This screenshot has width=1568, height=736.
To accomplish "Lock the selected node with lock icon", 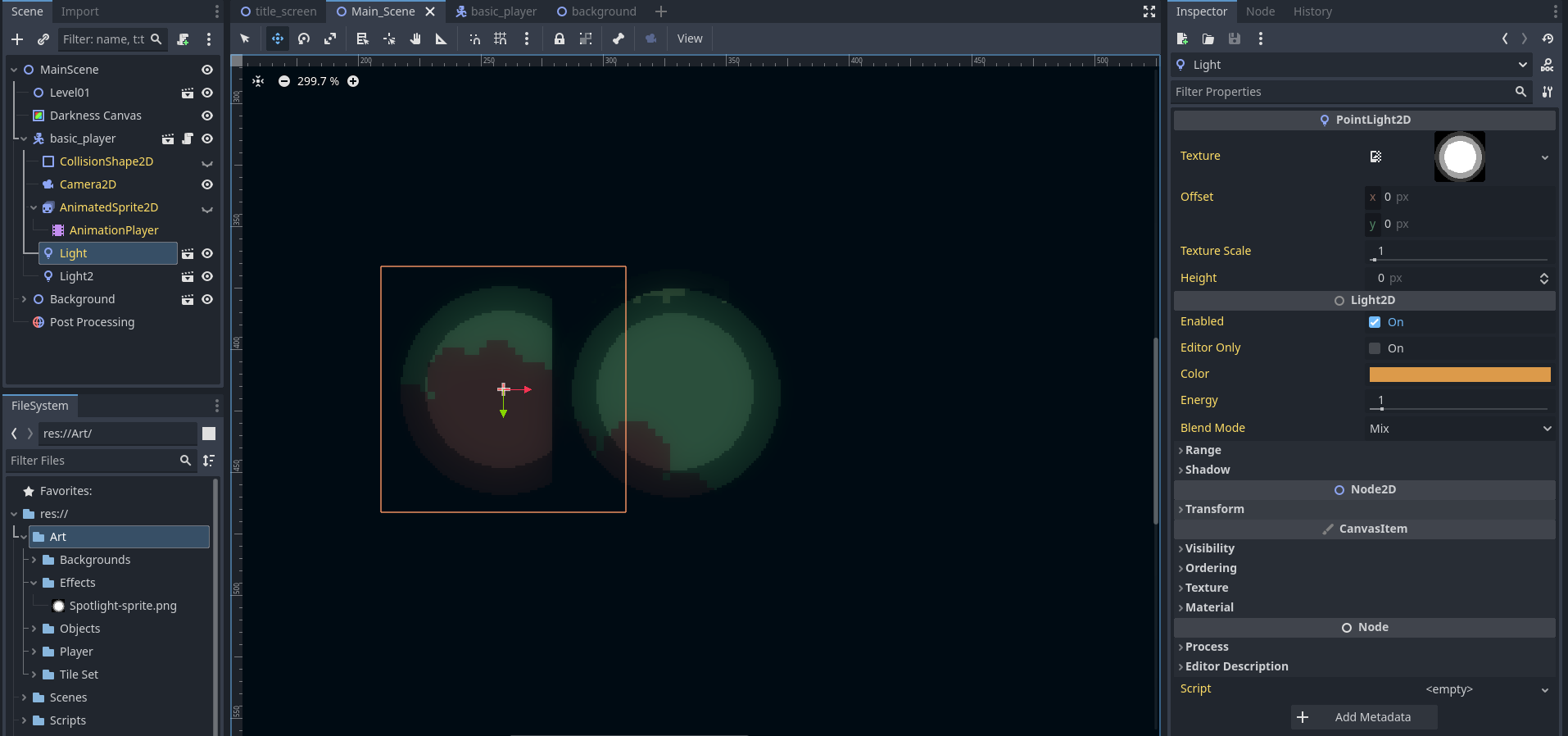I will coord(560,39).
